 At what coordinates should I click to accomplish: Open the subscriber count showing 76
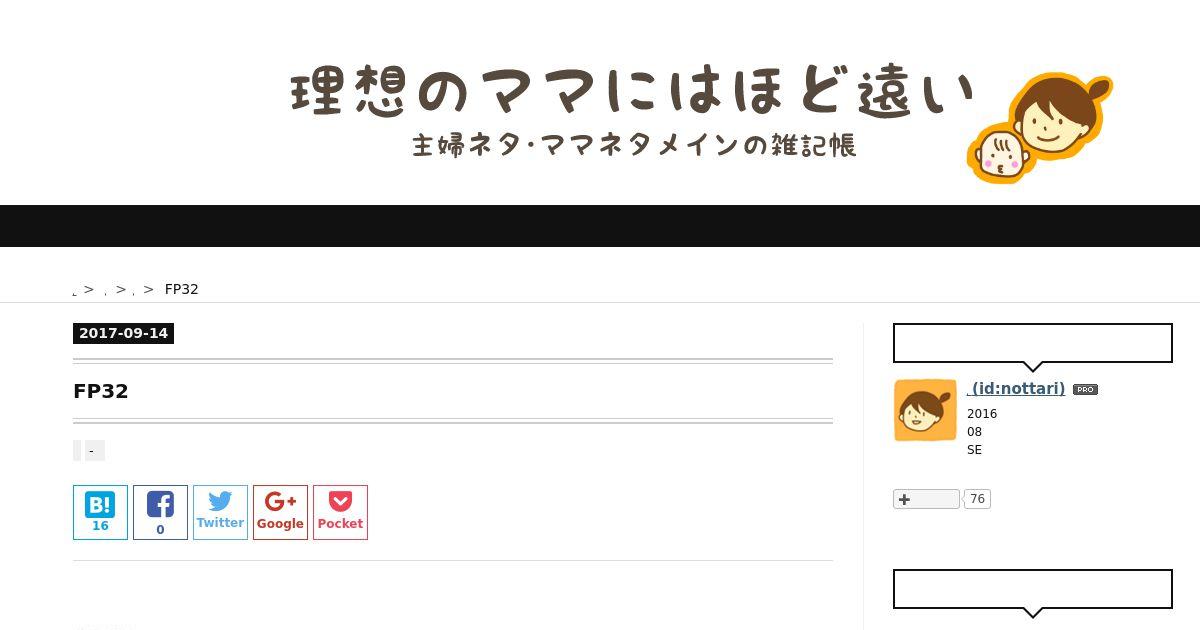point(977,499)
